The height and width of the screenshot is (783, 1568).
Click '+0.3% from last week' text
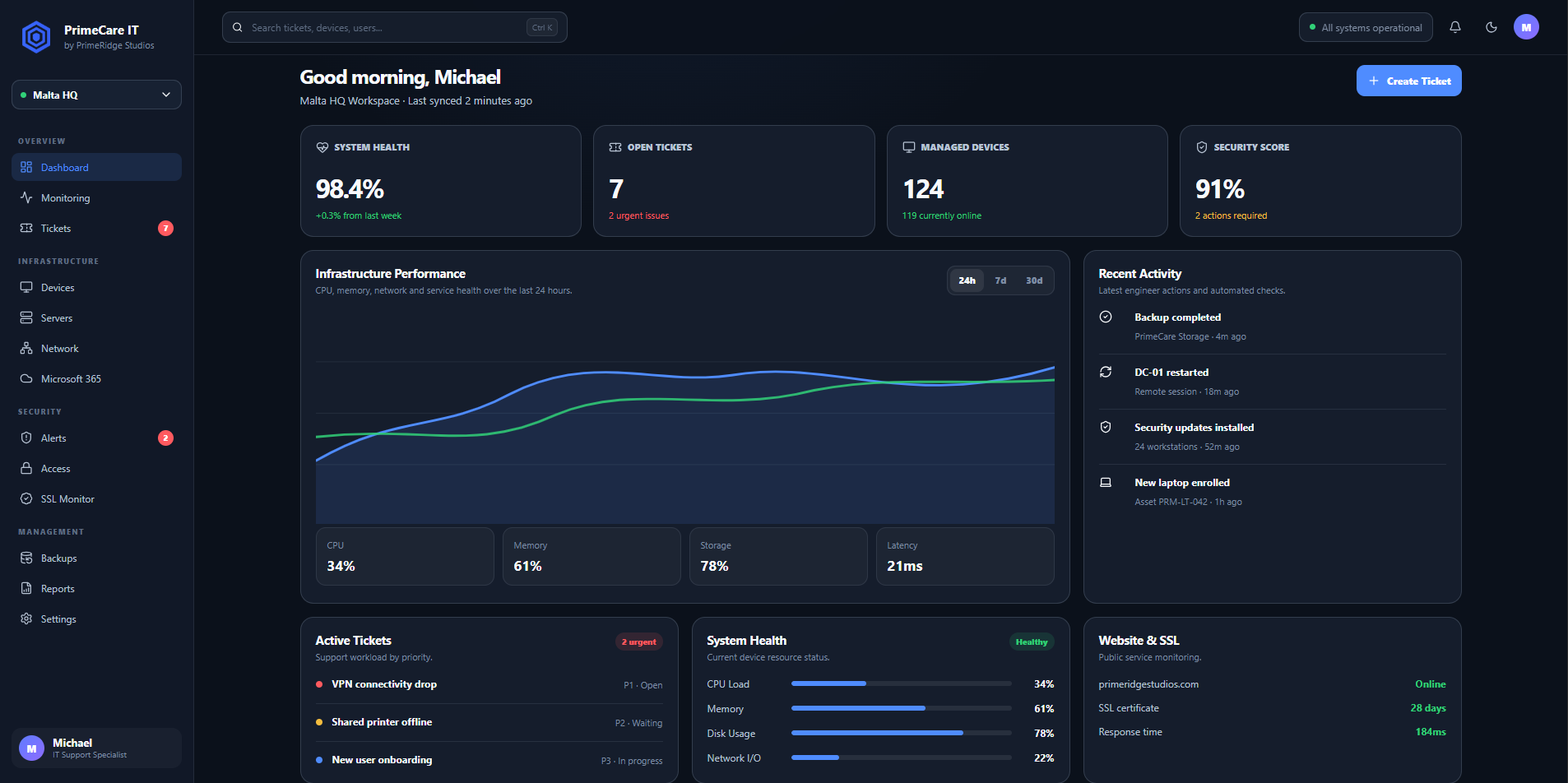point(359,215)
